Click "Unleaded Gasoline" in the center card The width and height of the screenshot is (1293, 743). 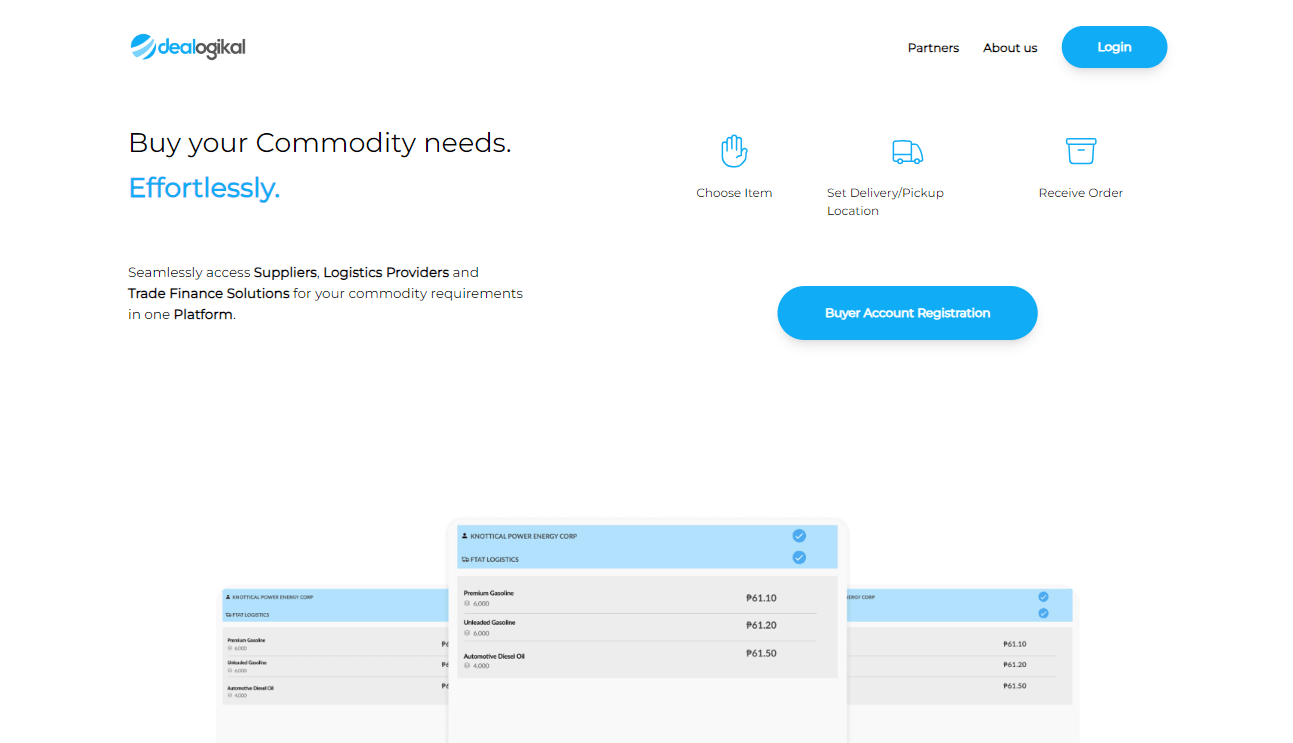tap(489, 622)
